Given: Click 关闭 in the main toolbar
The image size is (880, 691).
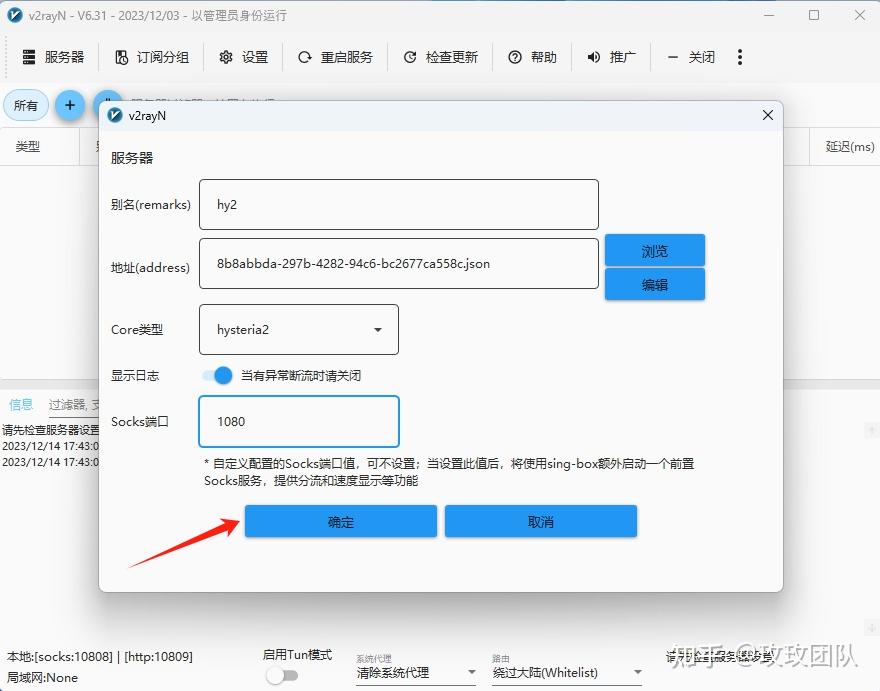Looking at the screenshot, I should click(x=691, y=57).
